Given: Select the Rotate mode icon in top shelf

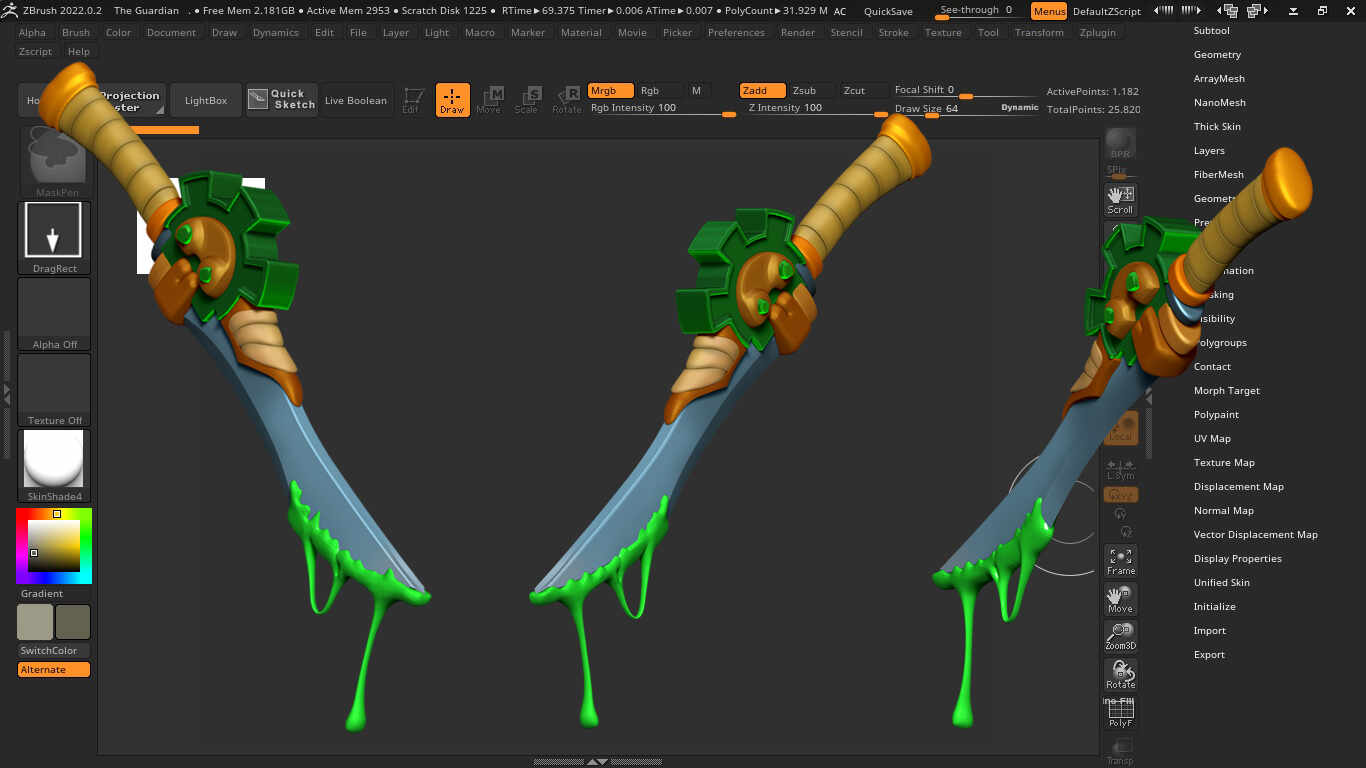Looking at the screenshot, I should click(566, 100).
